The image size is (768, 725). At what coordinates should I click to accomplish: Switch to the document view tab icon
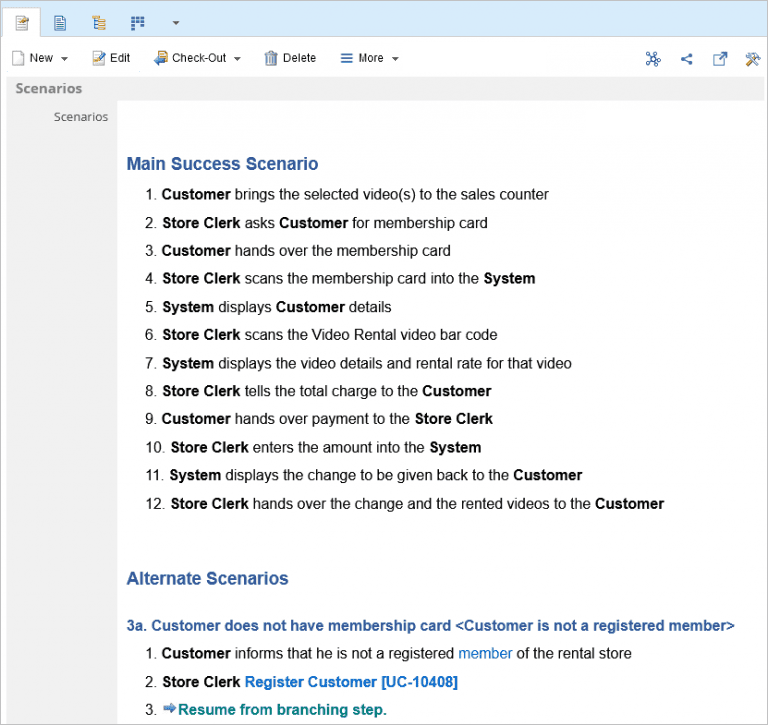point(60,22)
